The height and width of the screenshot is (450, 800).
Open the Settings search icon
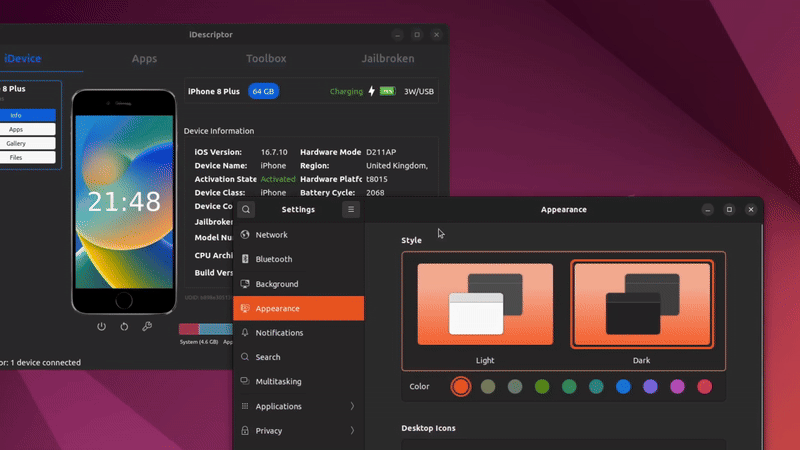click(x=246, y=209)
